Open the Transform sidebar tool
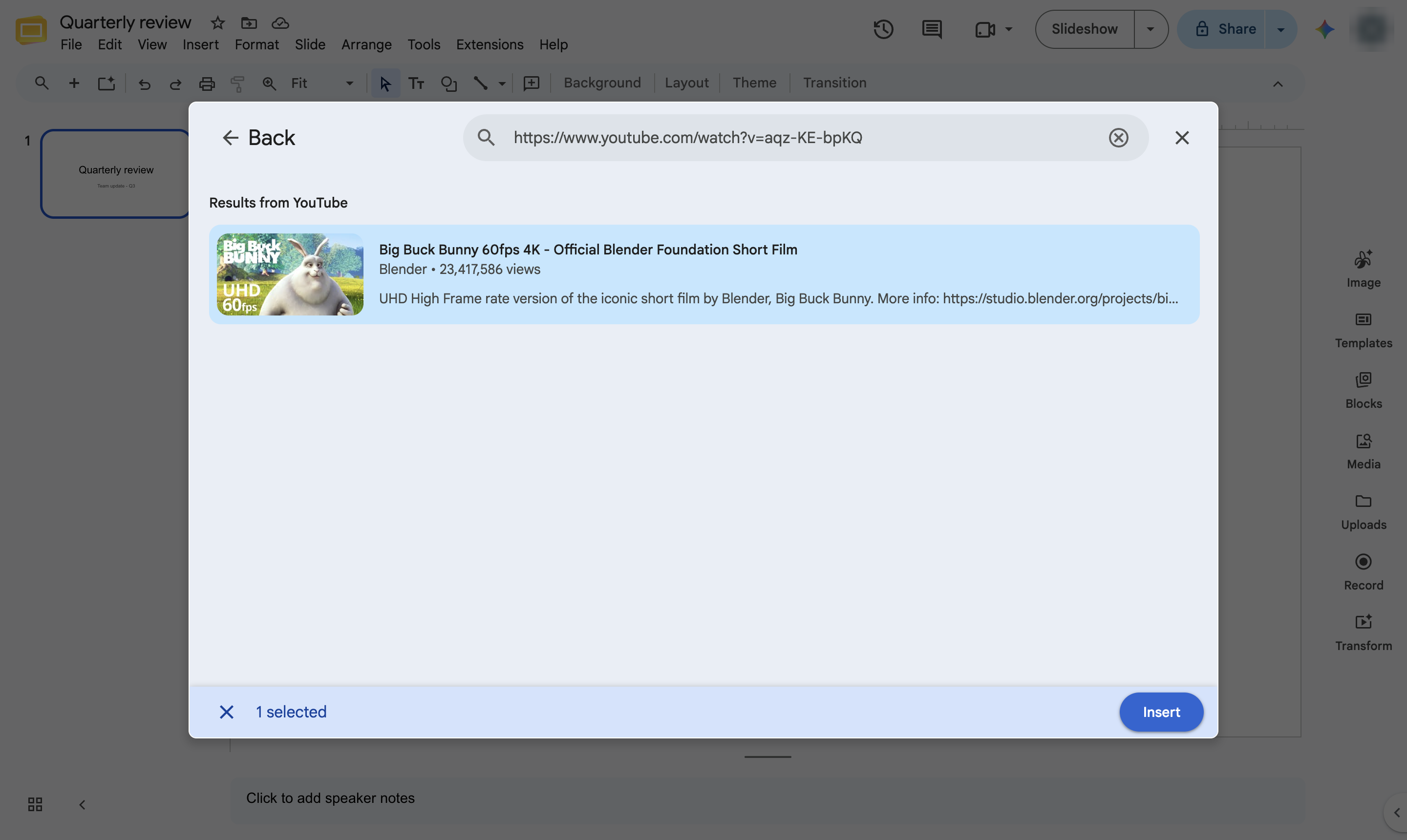Viewport: 1407px width, 840px height. (1364, 633)
